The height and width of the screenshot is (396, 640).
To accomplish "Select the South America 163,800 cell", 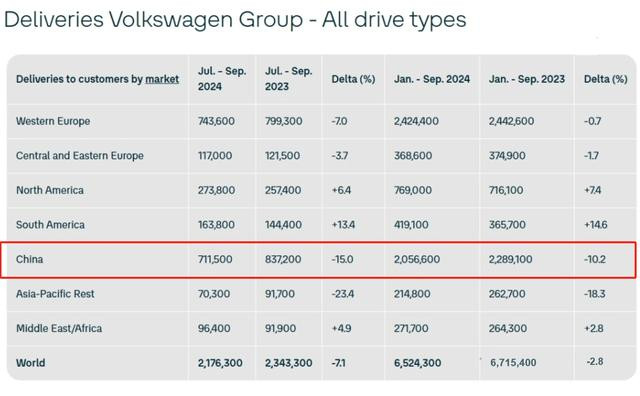I will [216, 225].
